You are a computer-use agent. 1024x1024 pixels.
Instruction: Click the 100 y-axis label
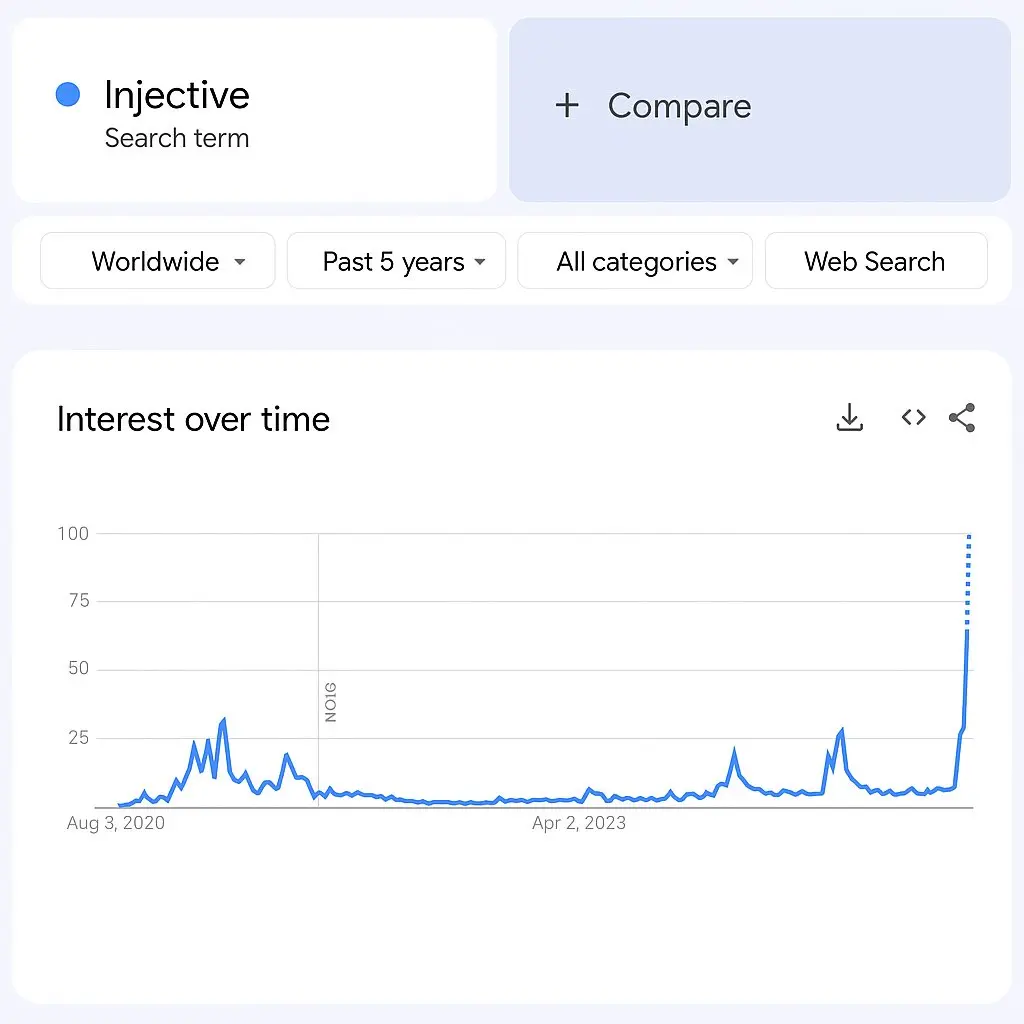73,534
